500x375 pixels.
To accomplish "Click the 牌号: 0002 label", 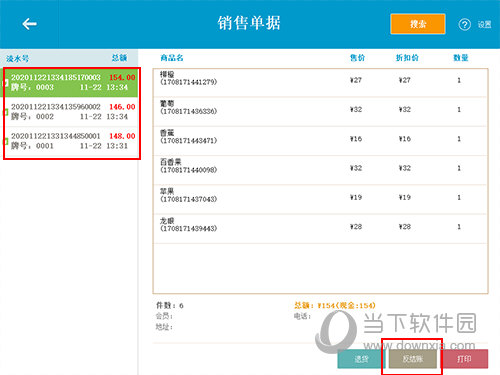I will tap(32, 117).
